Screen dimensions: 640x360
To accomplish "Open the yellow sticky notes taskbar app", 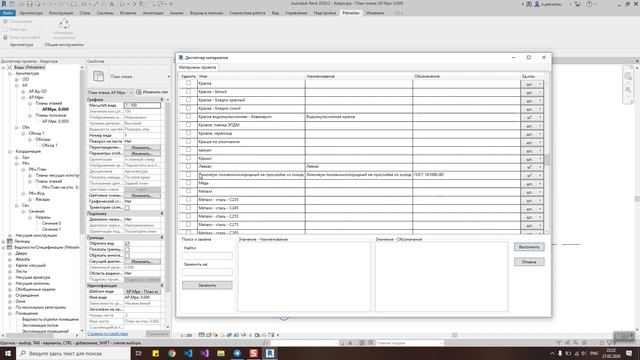I will point(156,353).
